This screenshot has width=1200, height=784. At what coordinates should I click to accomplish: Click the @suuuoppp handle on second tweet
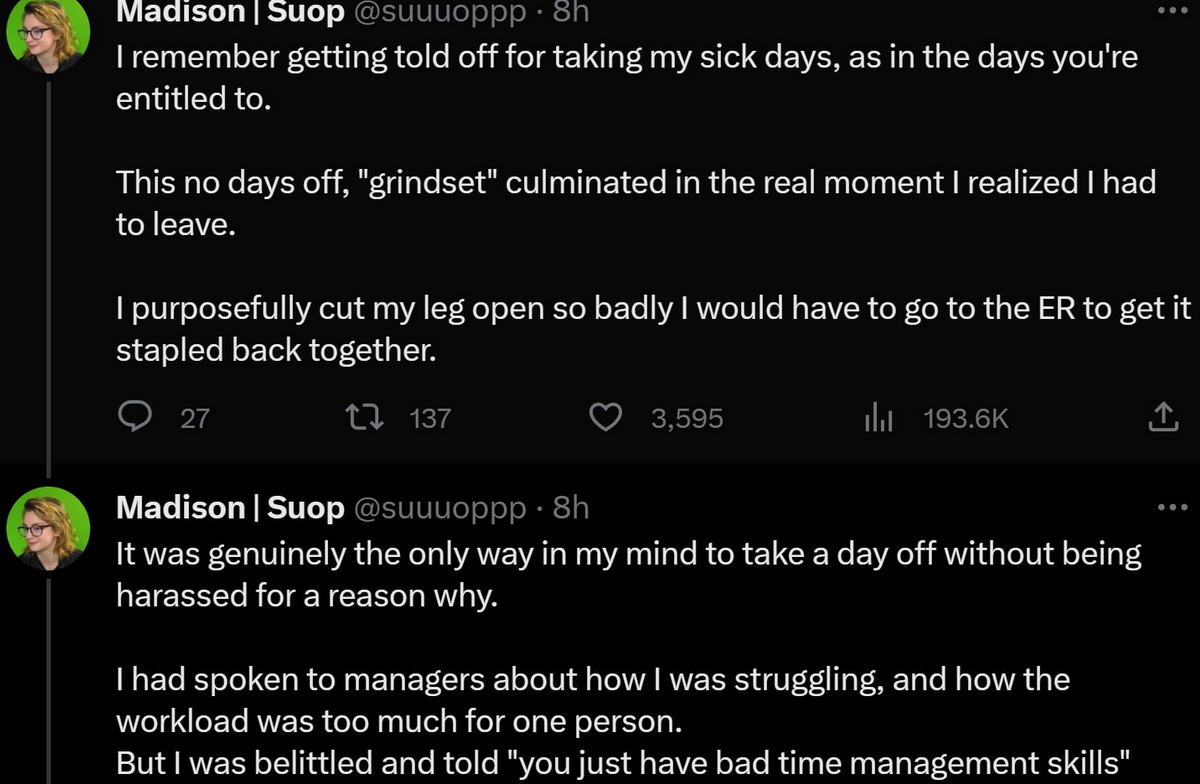coord(439,508)
